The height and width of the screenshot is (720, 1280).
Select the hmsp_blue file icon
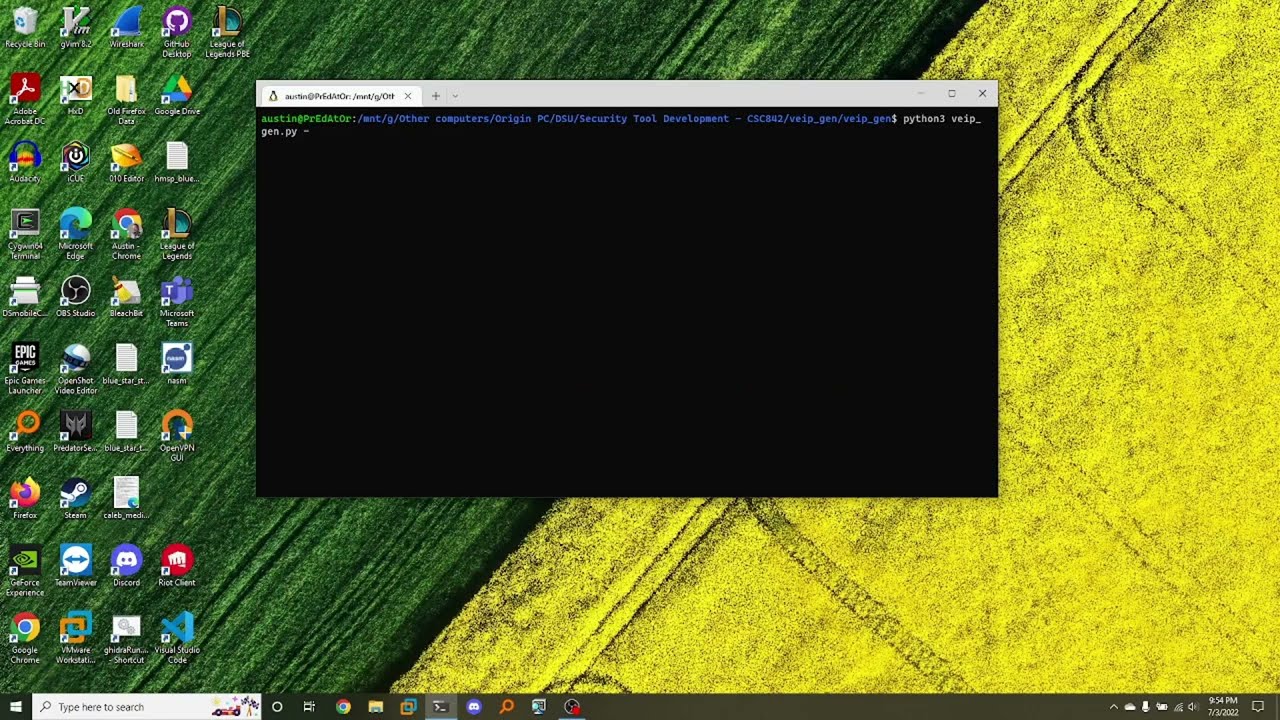point(177,162)
